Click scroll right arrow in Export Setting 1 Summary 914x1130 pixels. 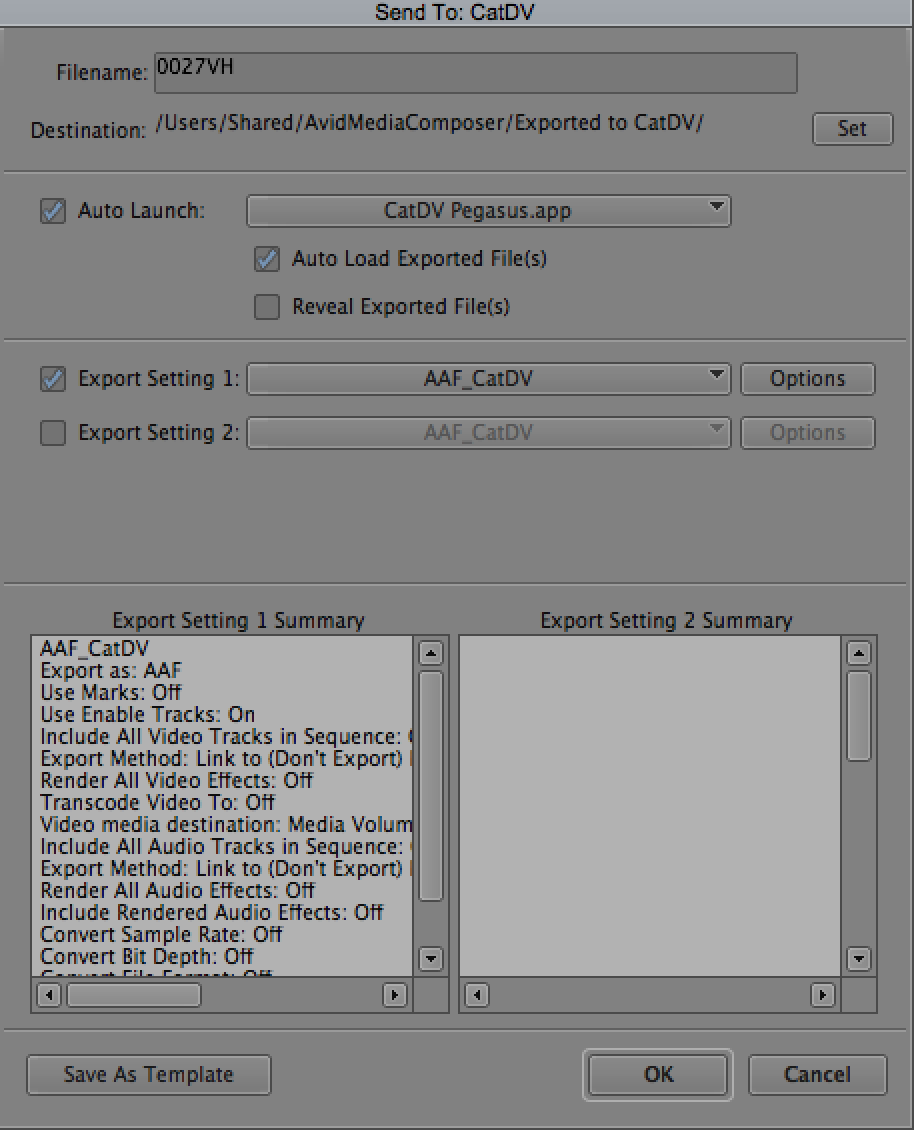click(x=394, y=995)
